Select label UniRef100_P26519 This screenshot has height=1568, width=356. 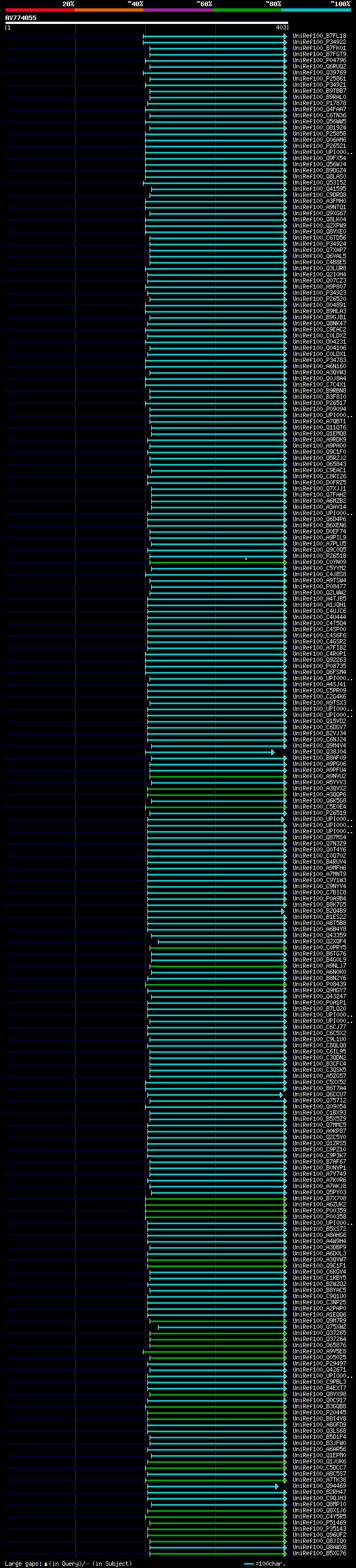(x=319, y=813)
